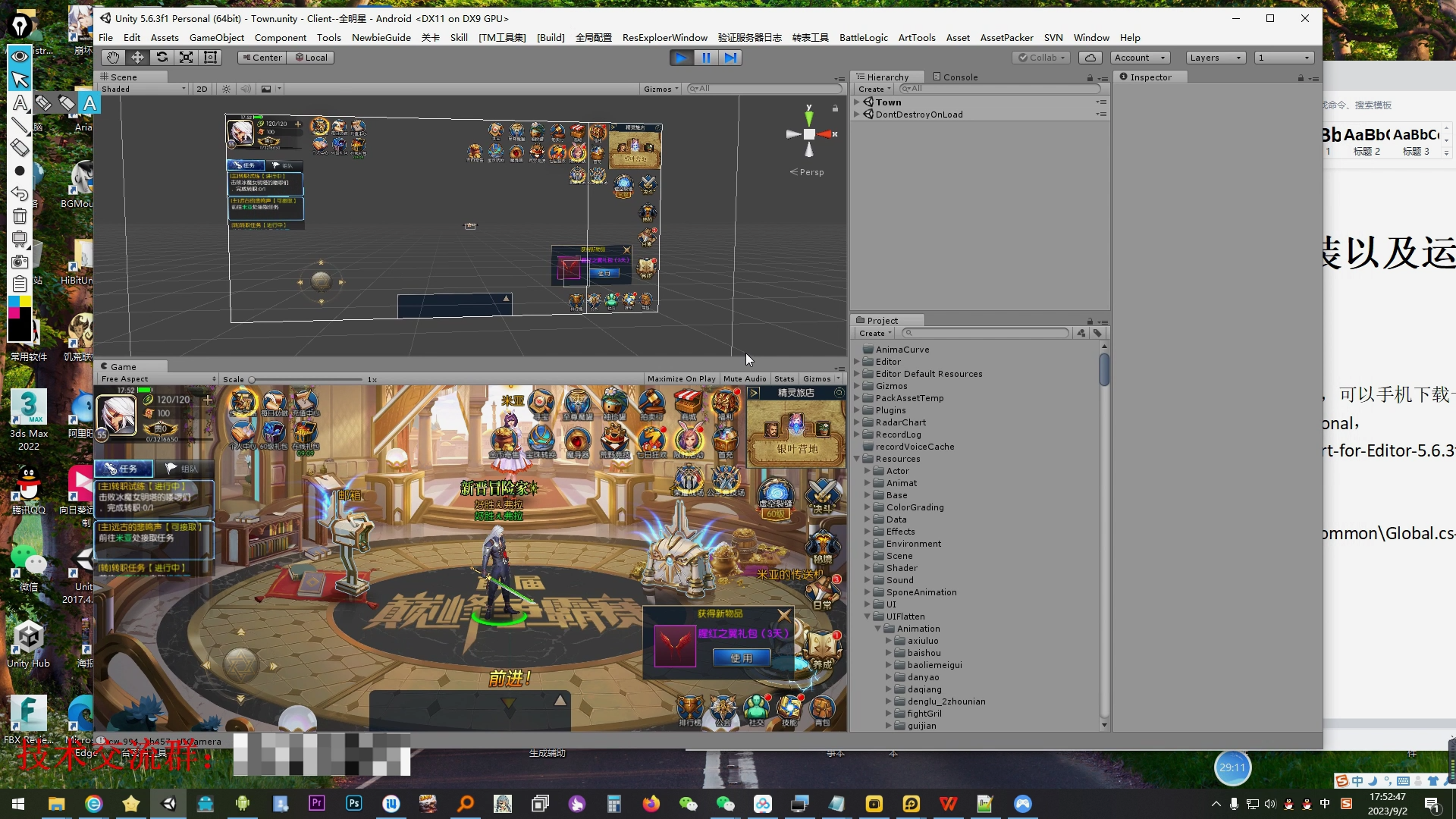Click the Project panel search field
The height and width of the screenshot is (819, 1456).
988,333
